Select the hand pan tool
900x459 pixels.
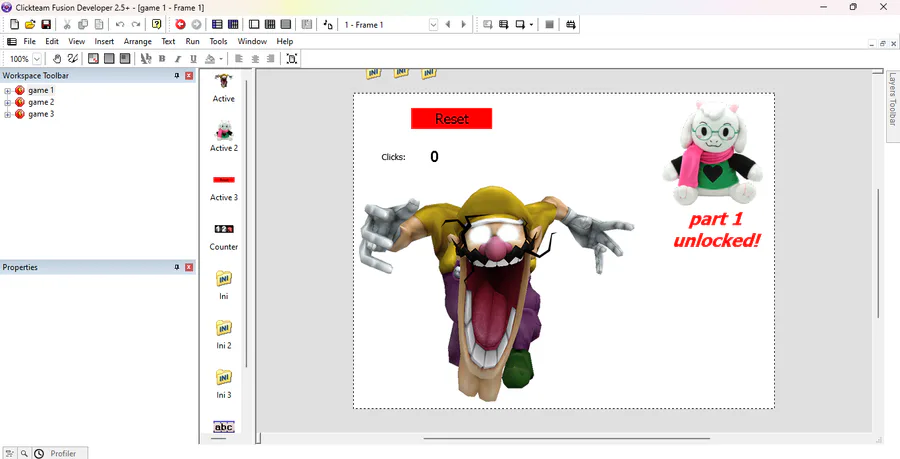[57, 59]
